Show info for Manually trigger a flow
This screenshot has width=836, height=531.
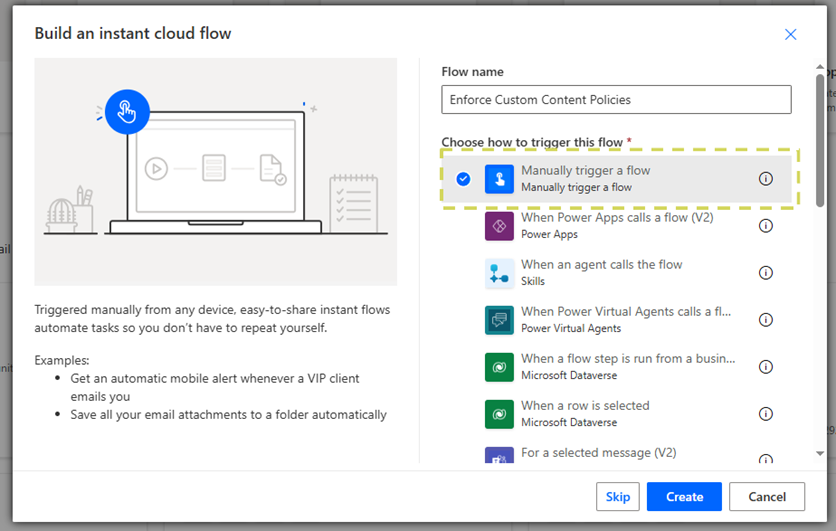coord(766,179)
